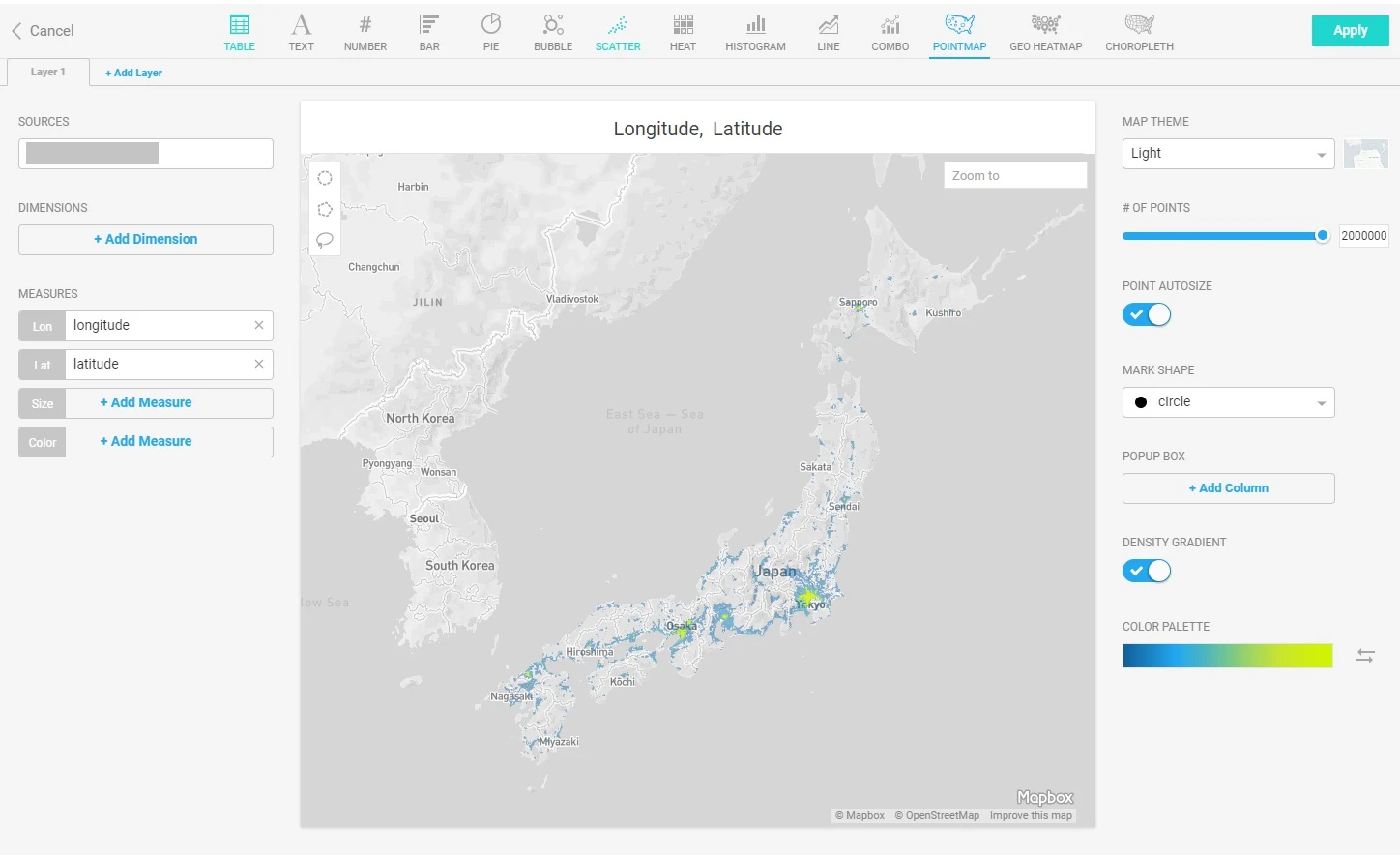This screenshot has height=855, width=1400.
Task: Open the Map Theme dropdown
Action: pos(1229,154)
